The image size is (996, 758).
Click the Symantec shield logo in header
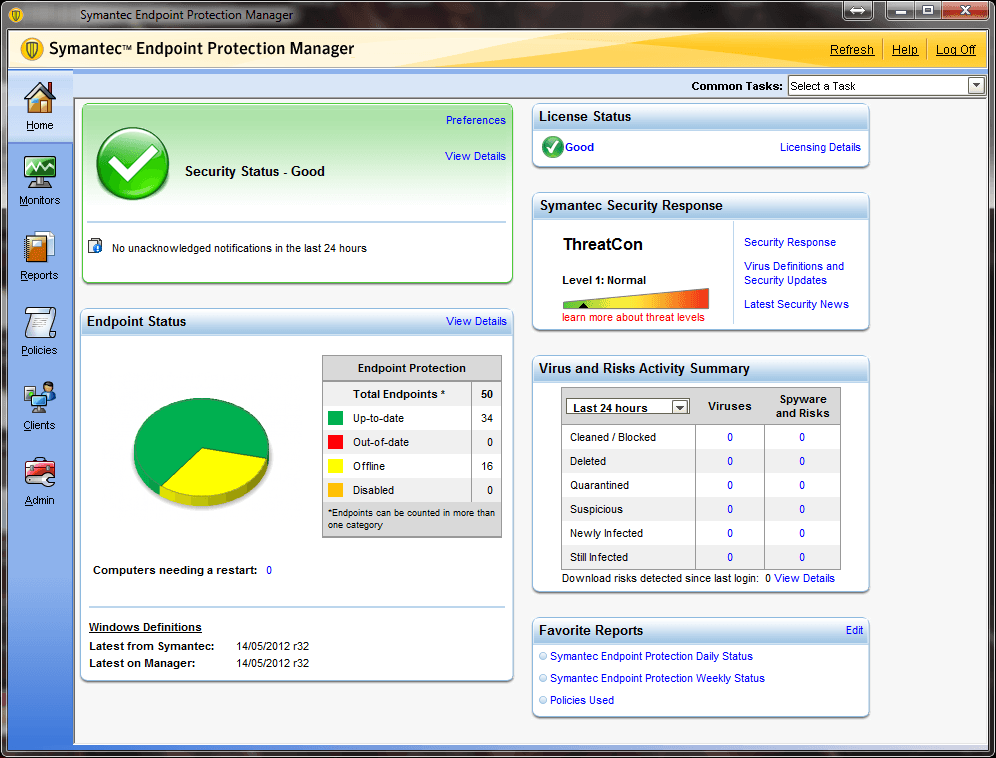coord(32,49)
